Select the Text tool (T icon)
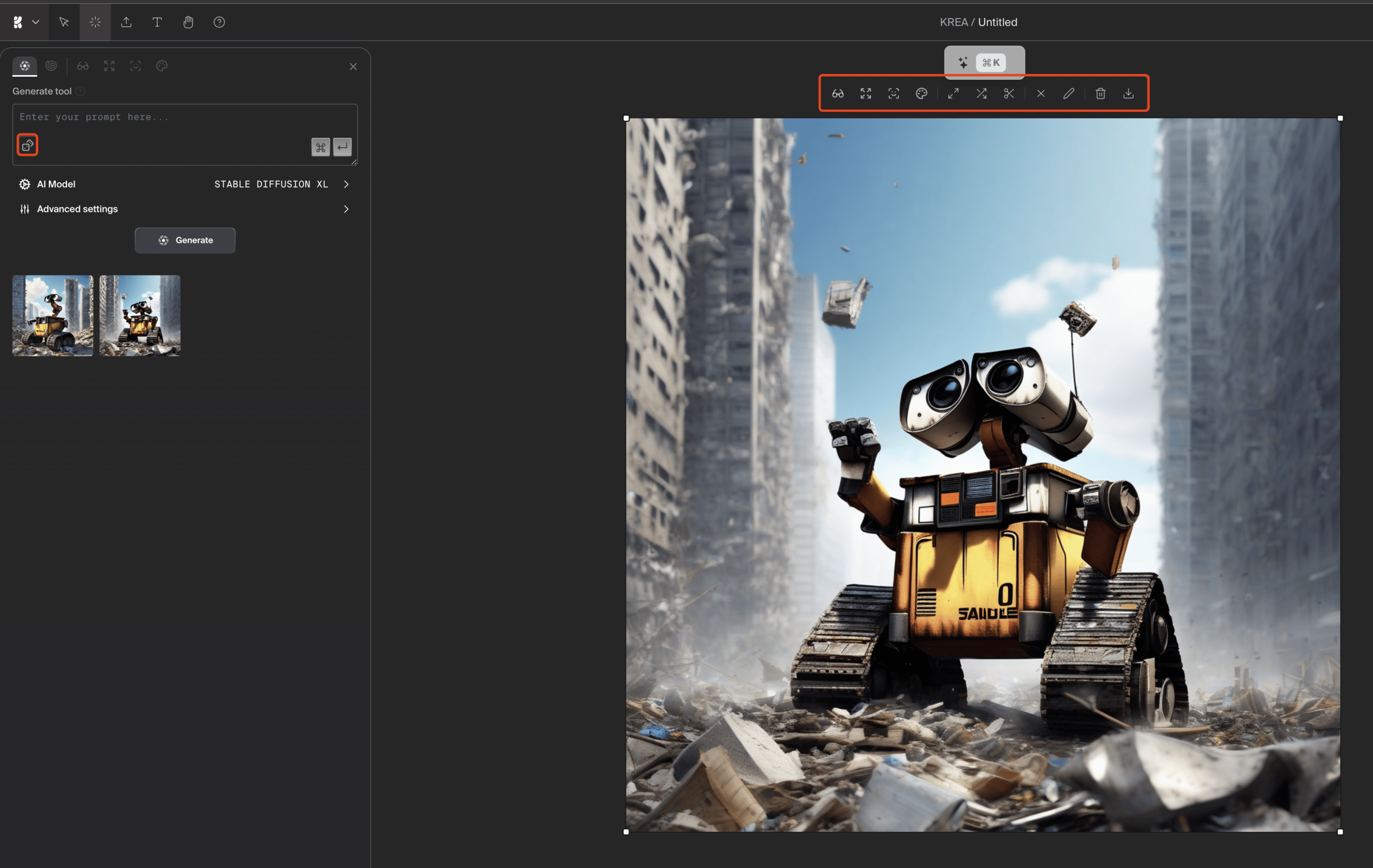This screenshot has height=868, width=1373. coord(157,22)
